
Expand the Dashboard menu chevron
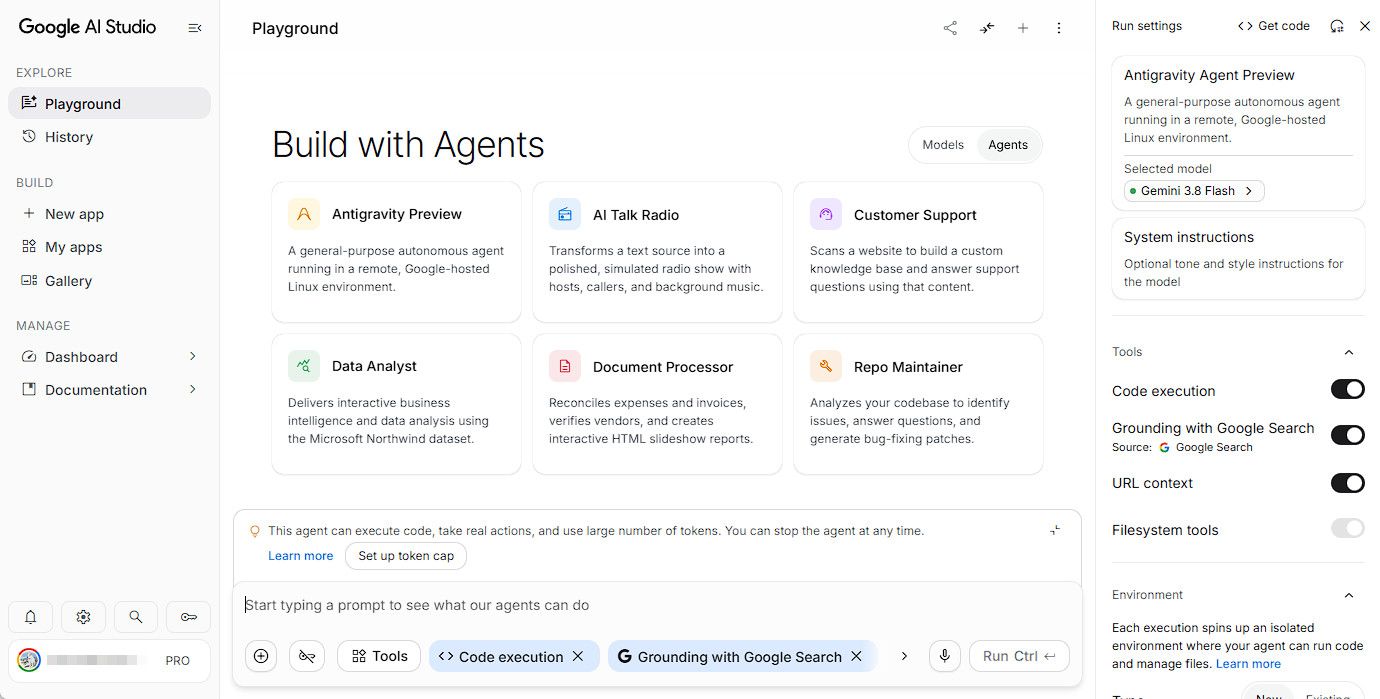pos(193,356)
